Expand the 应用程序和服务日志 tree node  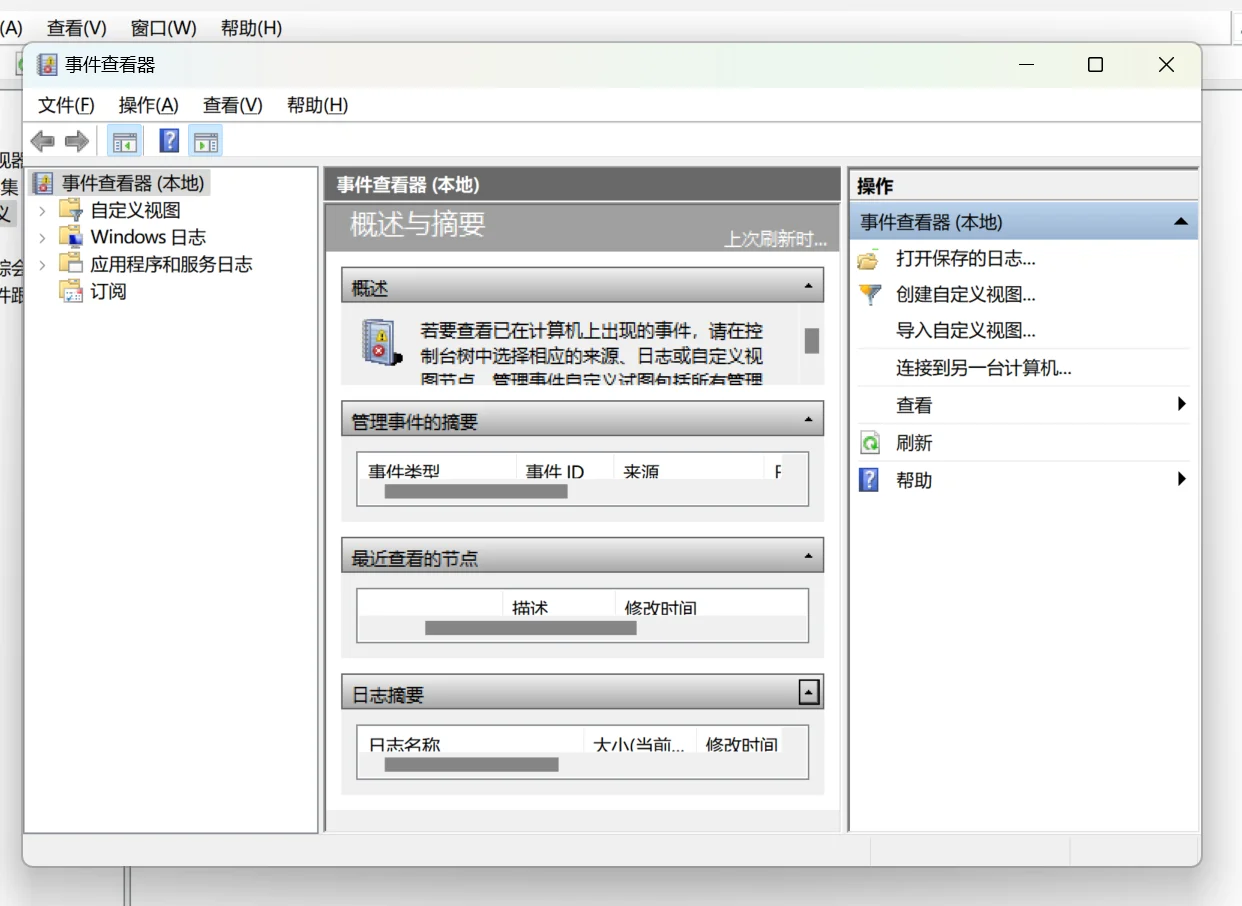(x=42, y=265)
